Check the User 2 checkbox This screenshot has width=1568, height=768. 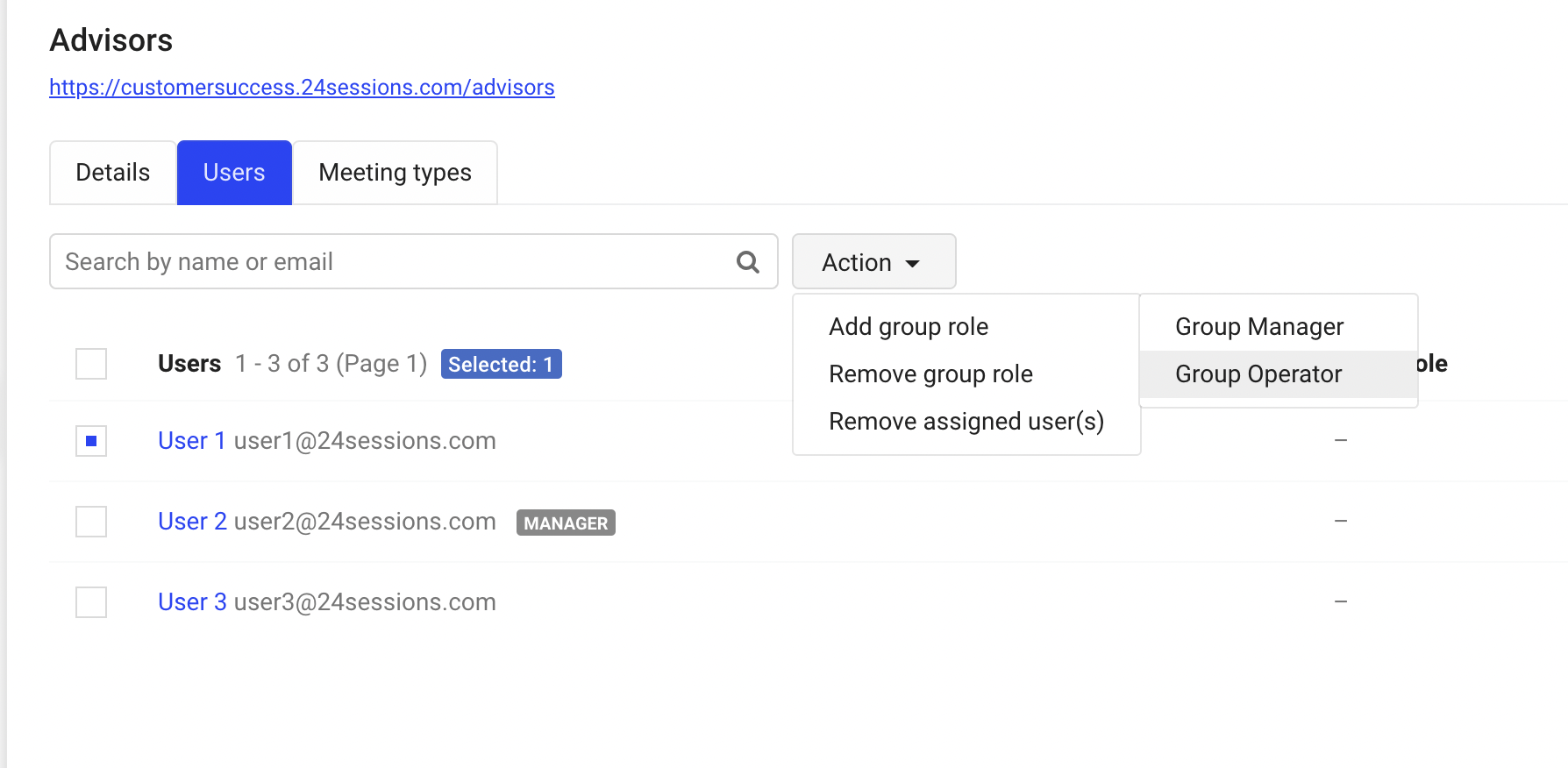91,522
